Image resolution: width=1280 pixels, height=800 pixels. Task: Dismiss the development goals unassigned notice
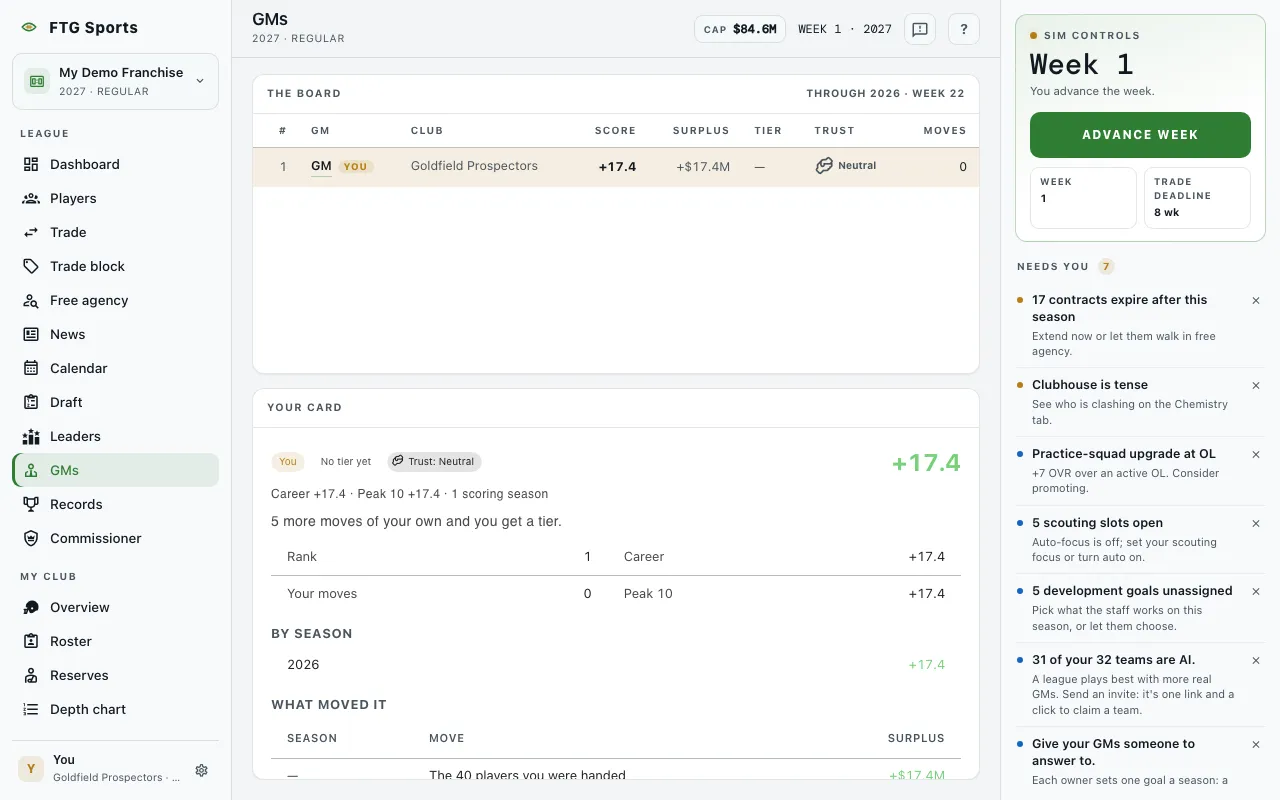tap(1256, 591)
